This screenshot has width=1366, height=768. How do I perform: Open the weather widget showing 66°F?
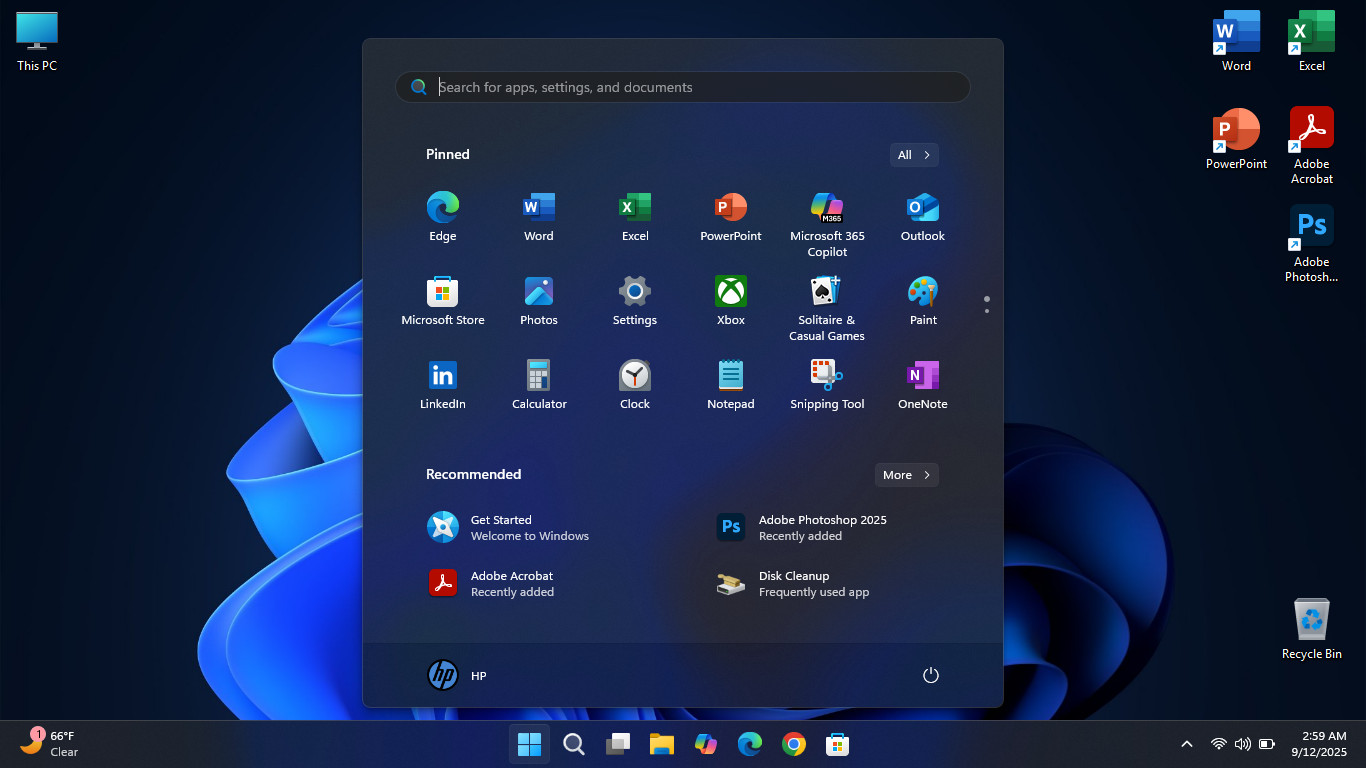50,744
